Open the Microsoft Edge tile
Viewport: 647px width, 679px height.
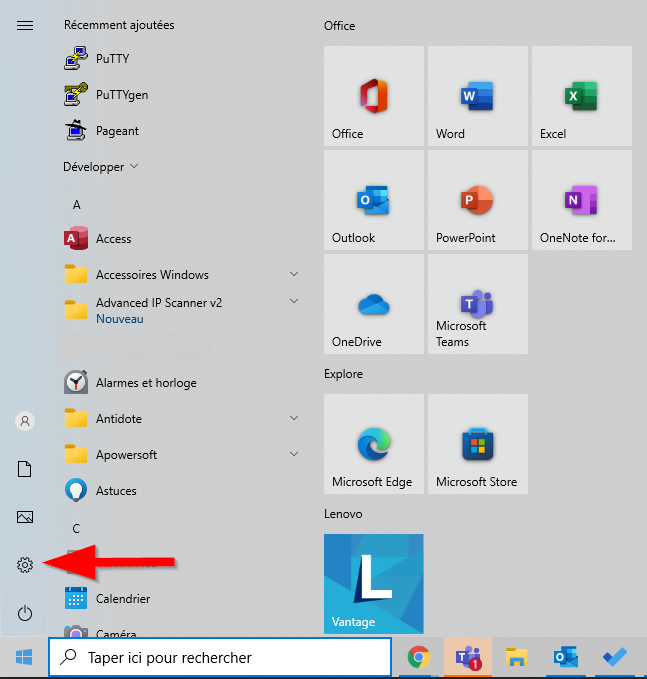click(x=374, y=444)
